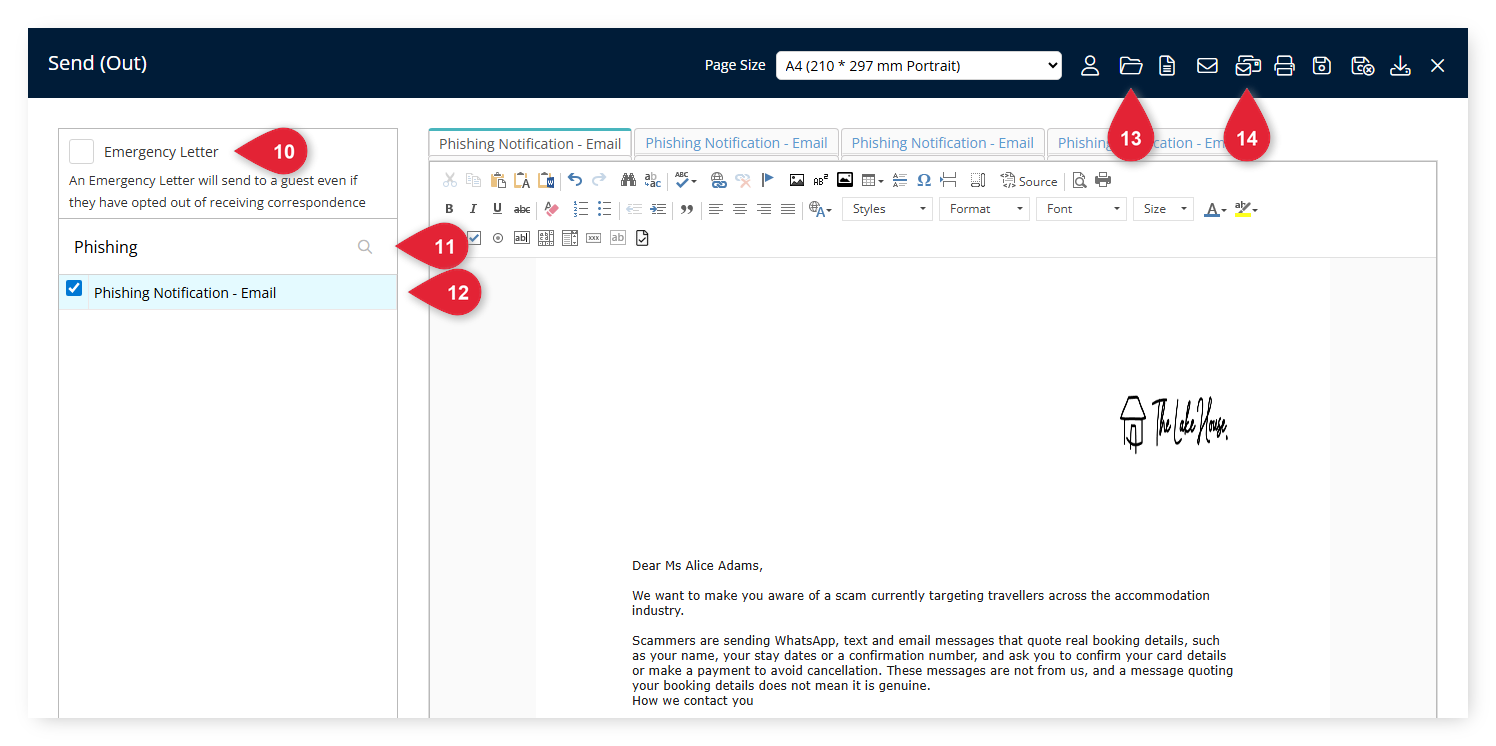Click the guest profile person icon
This screenshot has height=746, width=1496.
coord(1090,66)
